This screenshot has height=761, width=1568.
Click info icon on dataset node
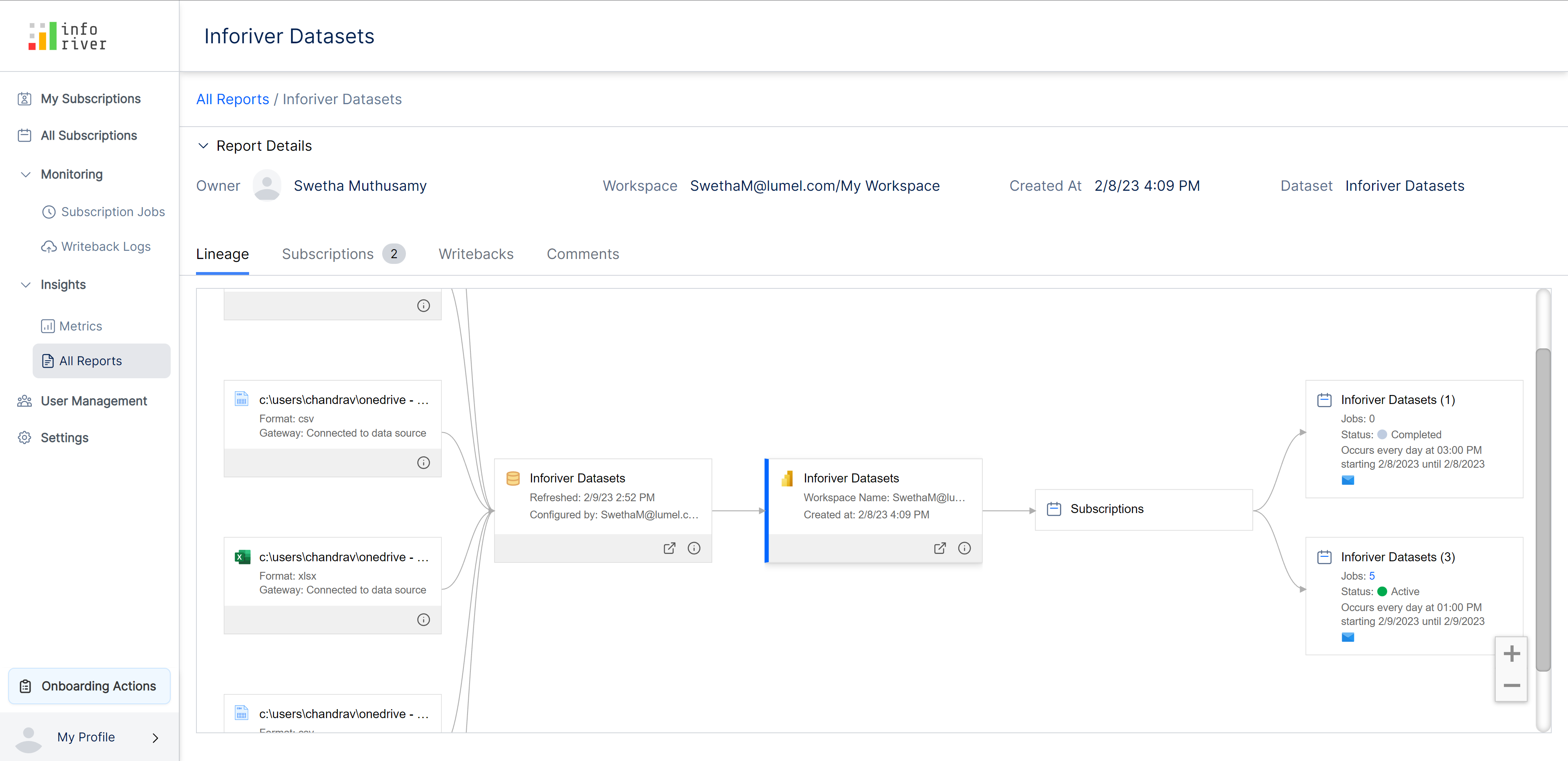(693, 548)
